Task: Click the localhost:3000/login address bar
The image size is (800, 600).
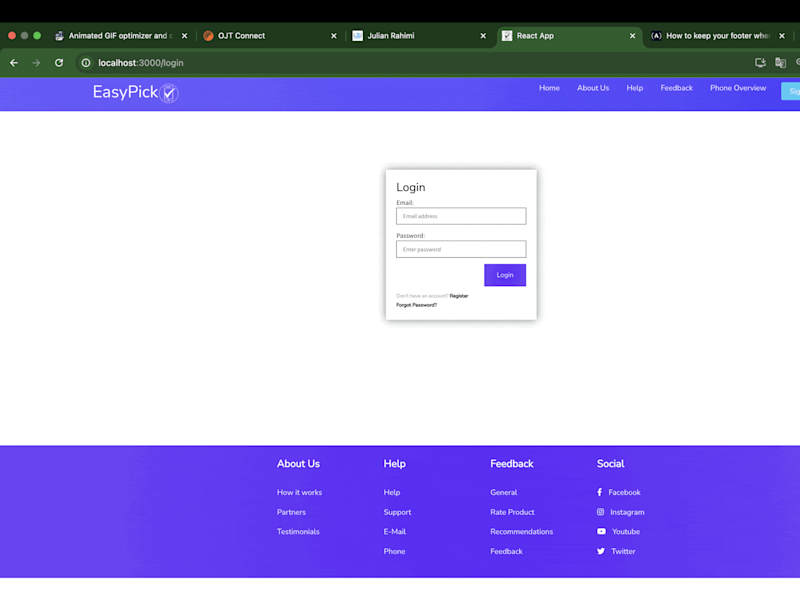Action: point(141,63)
